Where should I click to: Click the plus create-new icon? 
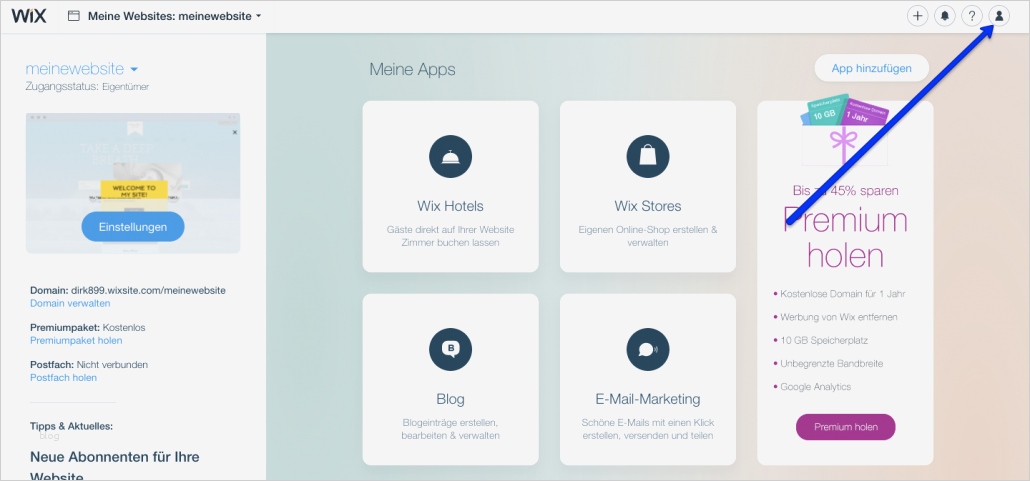tap(917, 16)
